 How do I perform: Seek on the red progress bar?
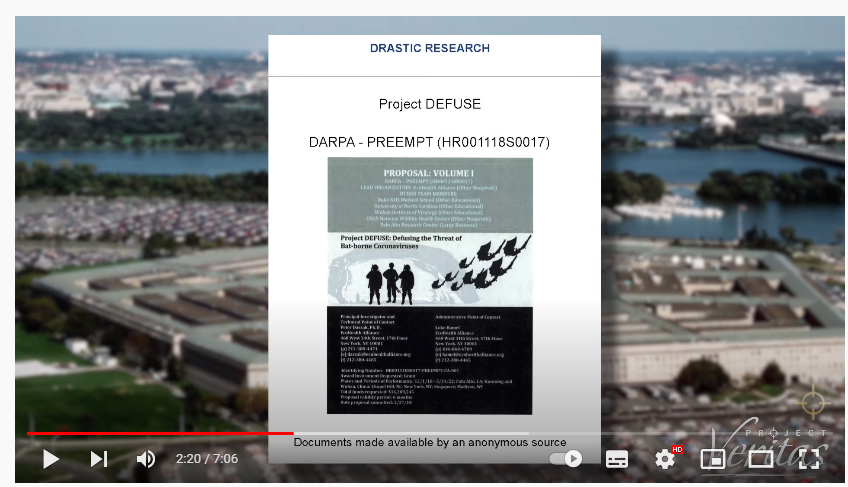[160, 433]
